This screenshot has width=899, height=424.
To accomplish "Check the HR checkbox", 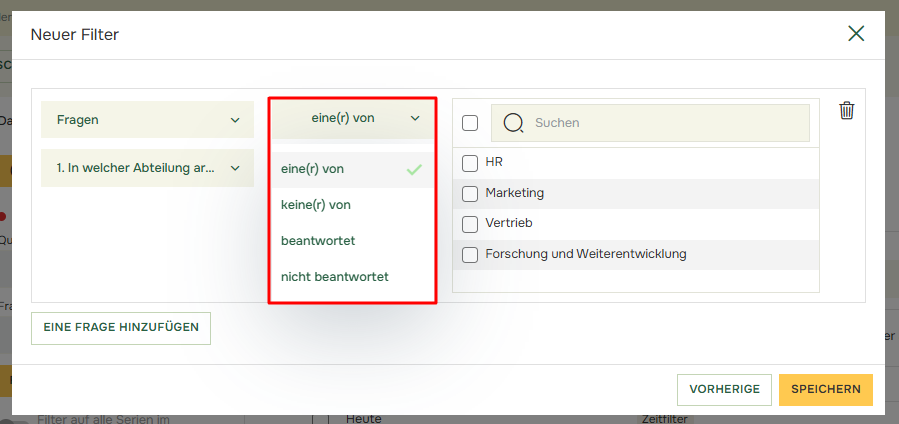I will [x=470, y=162].
